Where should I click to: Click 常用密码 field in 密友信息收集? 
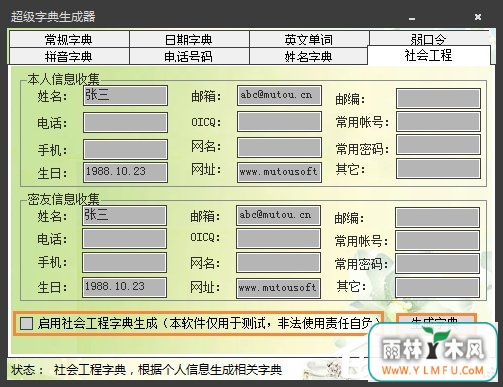(x=438, y=264)
